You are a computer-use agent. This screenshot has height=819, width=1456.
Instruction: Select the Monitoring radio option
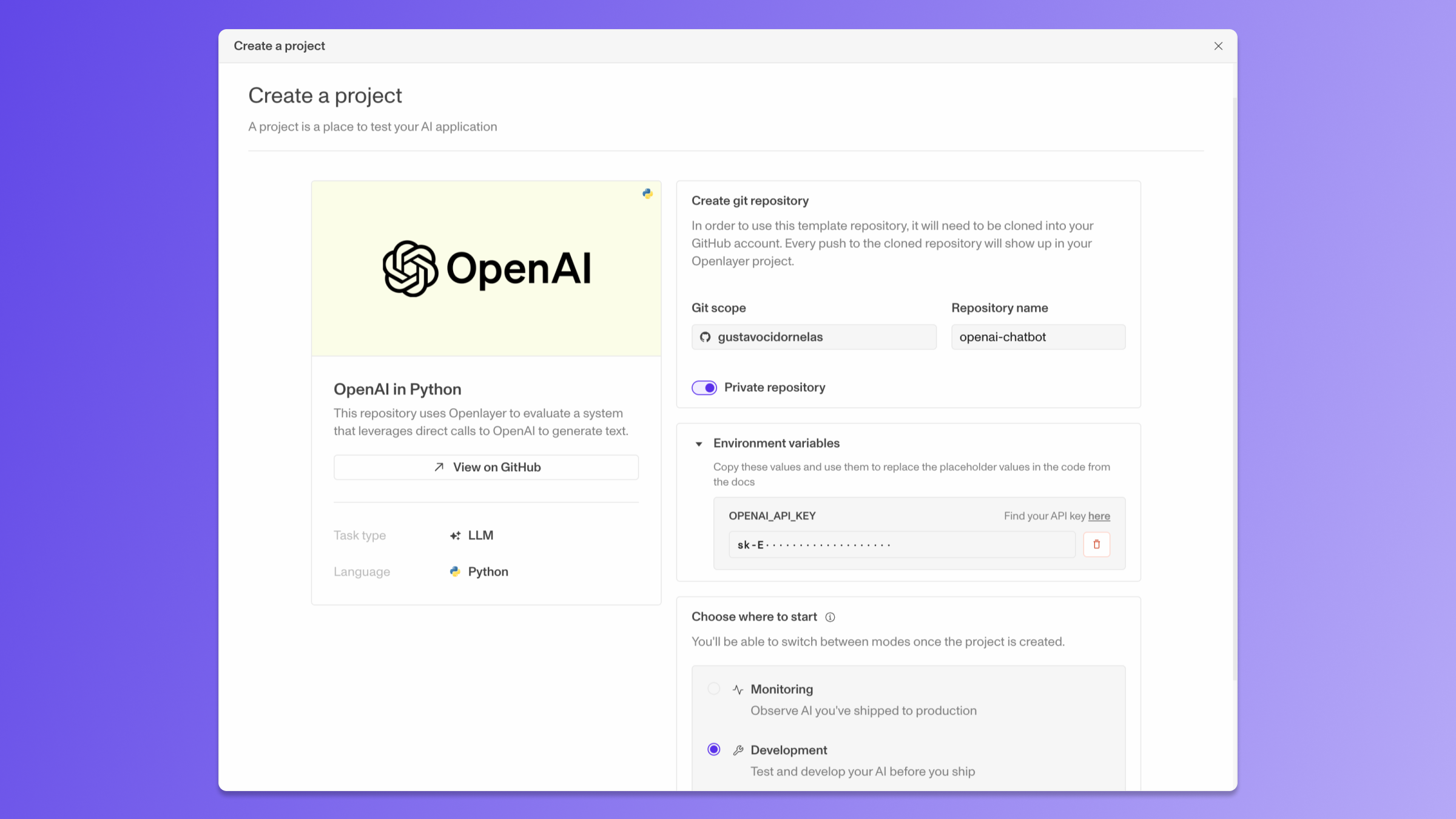[x=713, y=689]
